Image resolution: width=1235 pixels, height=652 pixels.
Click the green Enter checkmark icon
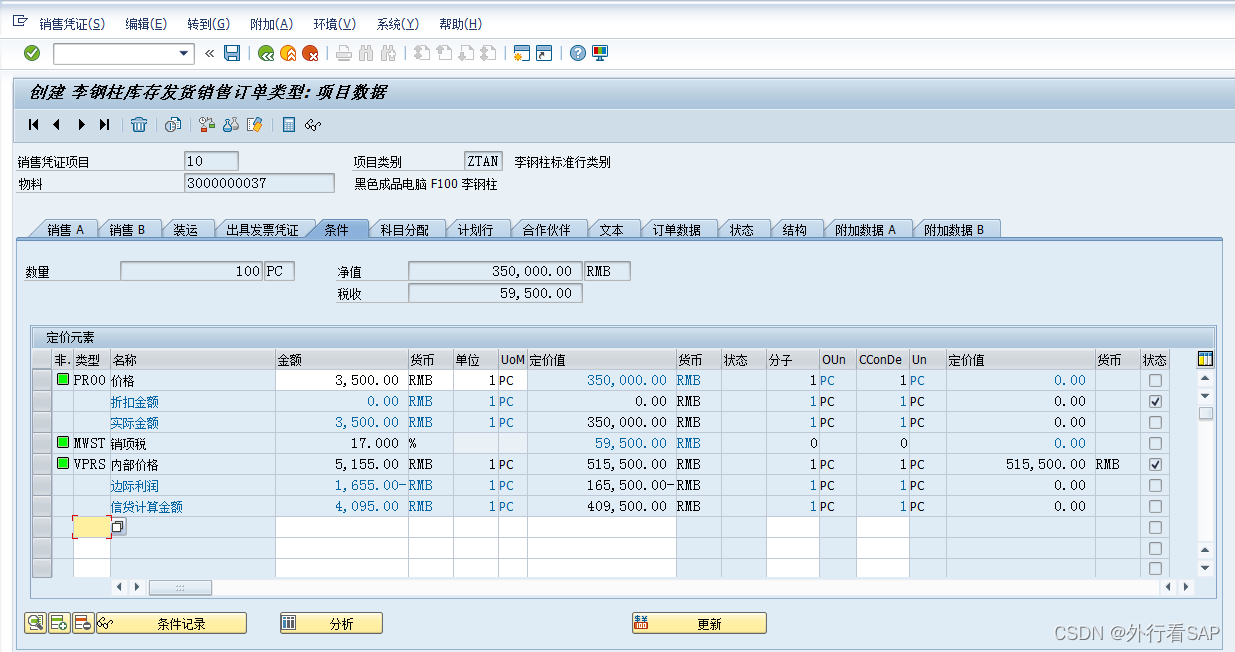coord(32,53)
